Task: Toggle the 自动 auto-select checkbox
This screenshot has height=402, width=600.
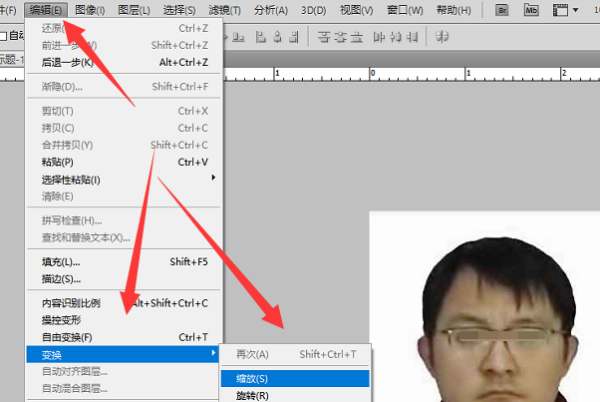Action: (x=3, y=36)
